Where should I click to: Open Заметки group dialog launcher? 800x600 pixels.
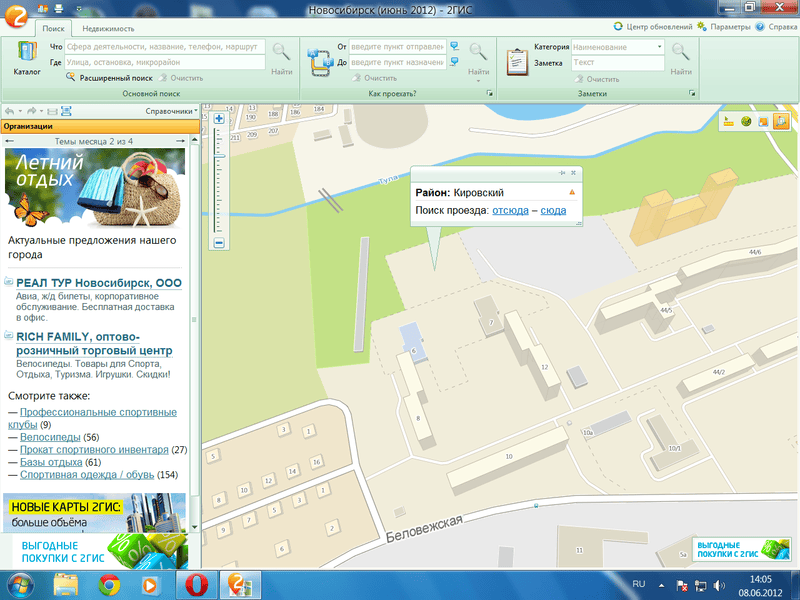point(692,93)
